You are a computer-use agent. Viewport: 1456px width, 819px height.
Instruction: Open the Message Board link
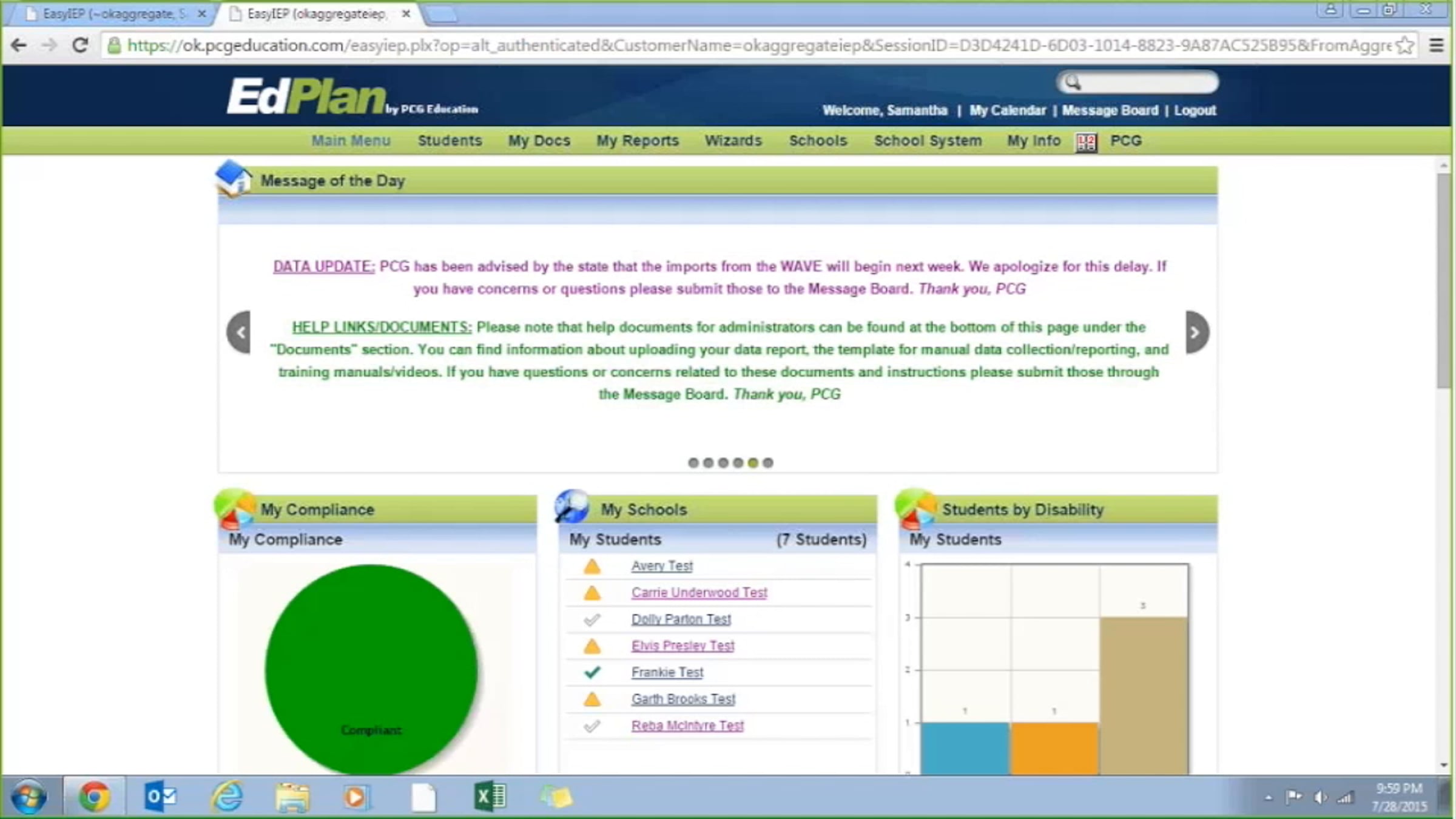1110,110
